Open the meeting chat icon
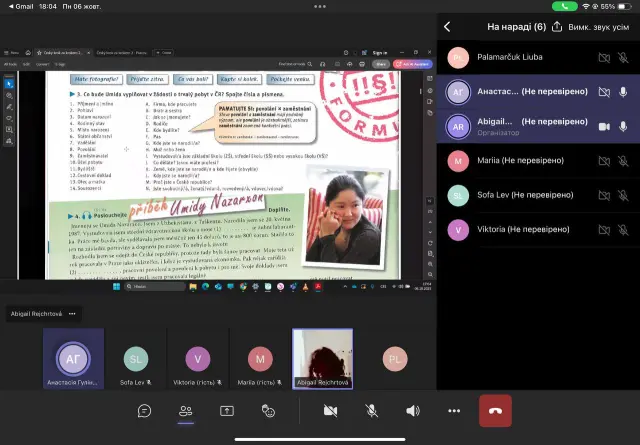Screen dimensions: 640x445 (144, 410)
